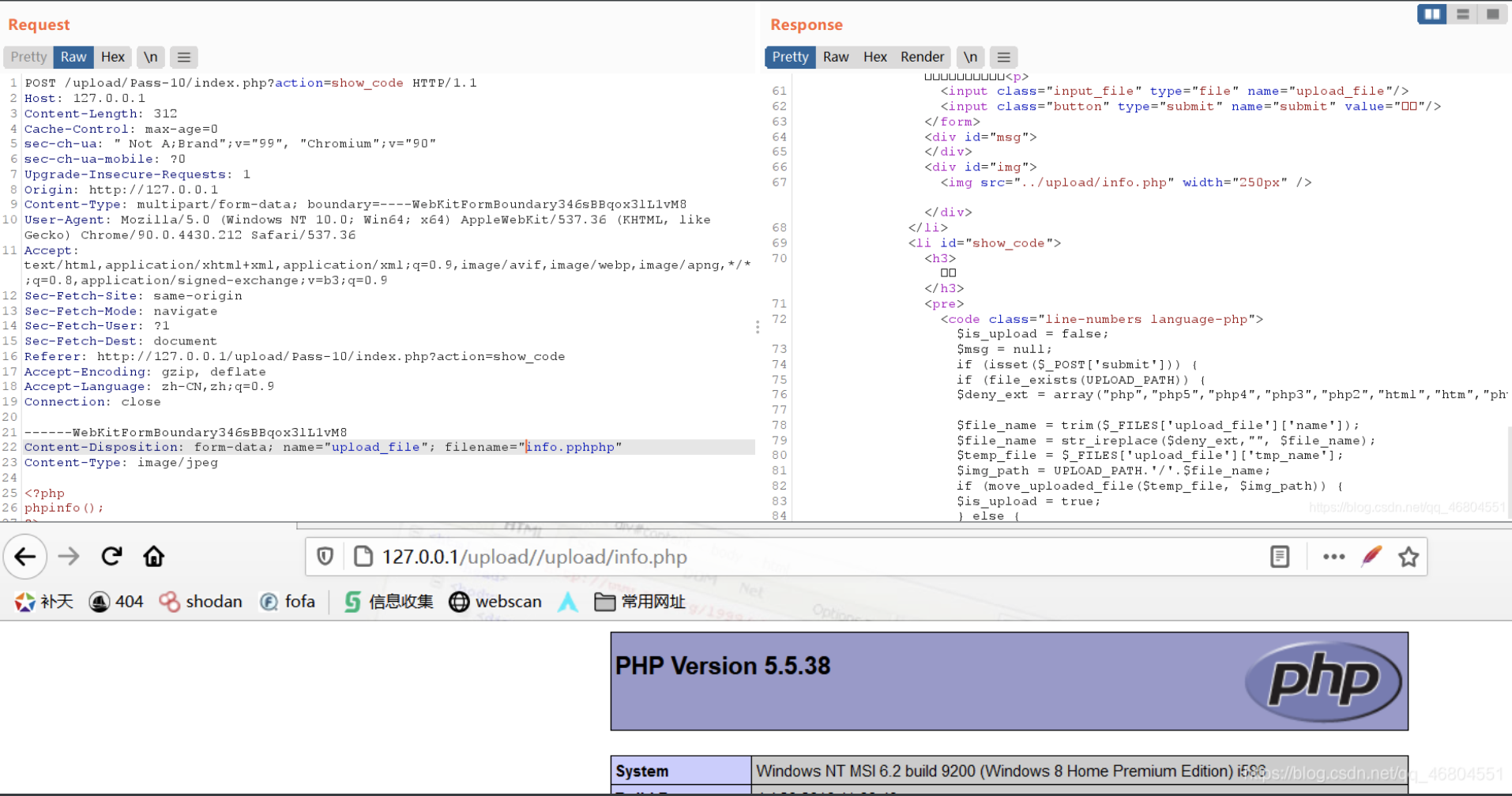Switch Request view to Raw tab
Viewport: 1512px width, 796px height.
73,57
